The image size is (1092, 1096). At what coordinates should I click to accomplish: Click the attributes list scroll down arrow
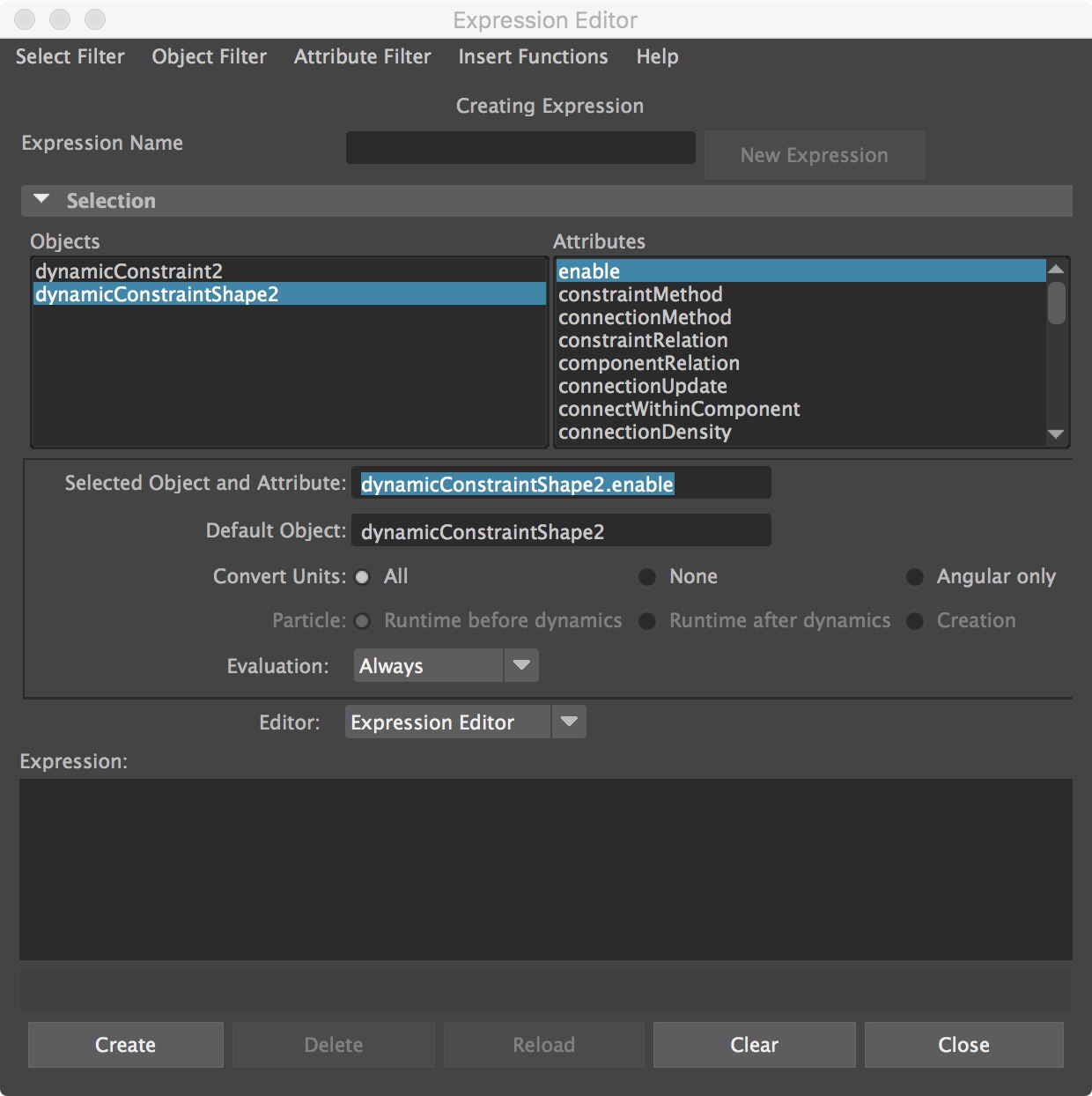coord(1056,434)
